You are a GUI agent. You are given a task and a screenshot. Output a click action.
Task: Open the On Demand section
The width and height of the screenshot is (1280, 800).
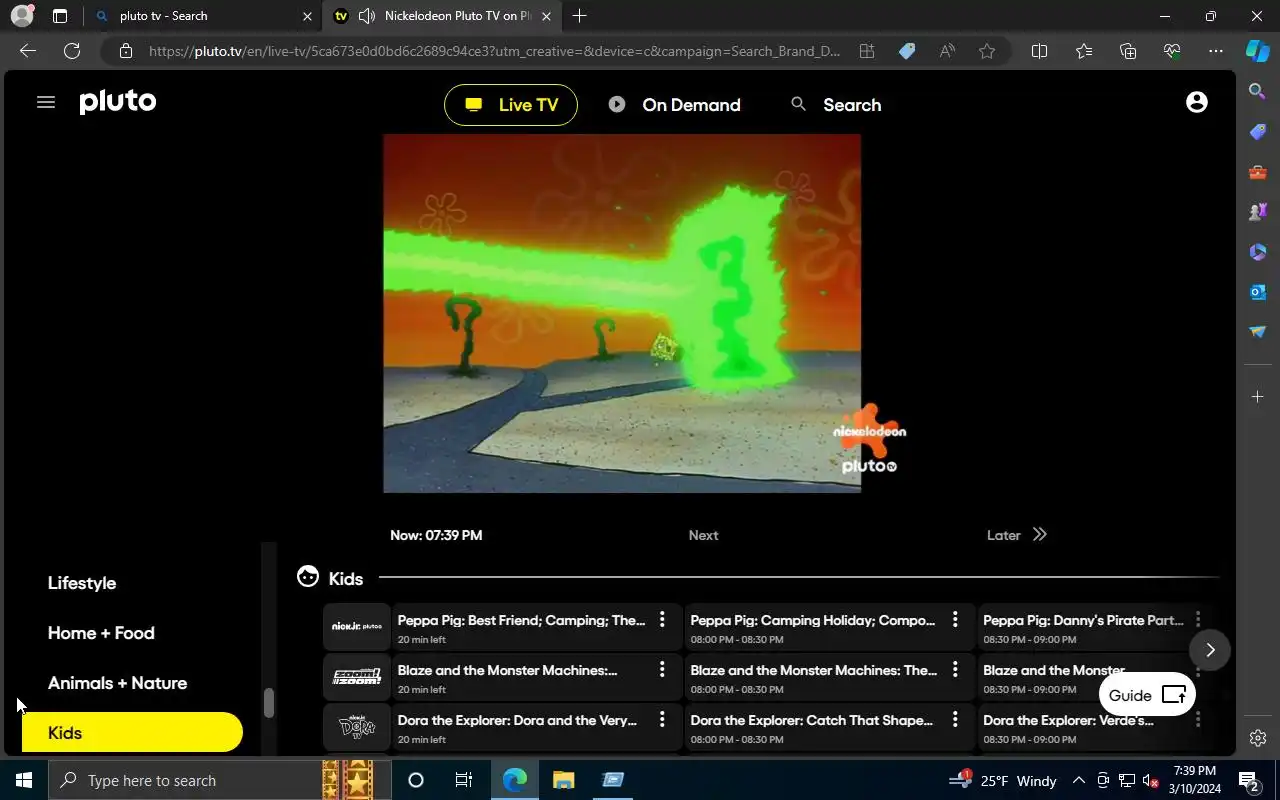675,105
